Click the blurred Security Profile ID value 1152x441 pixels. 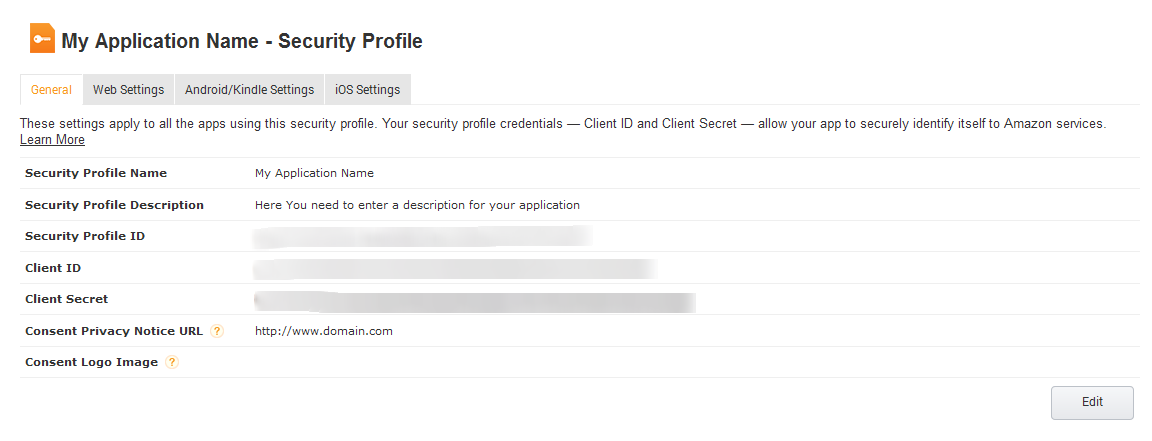[x=422, y=236]
